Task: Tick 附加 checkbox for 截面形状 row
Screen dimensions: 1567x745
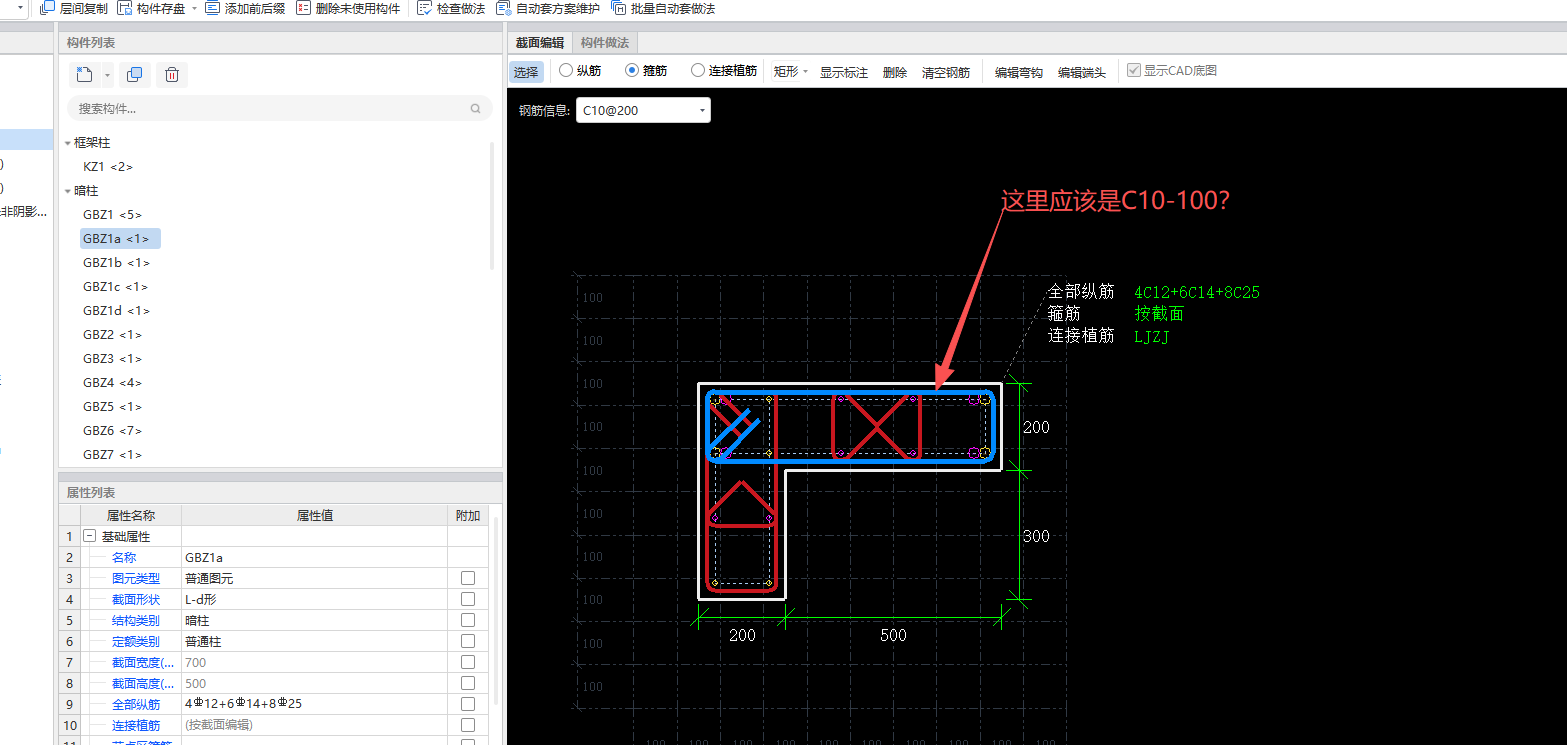Action: click(x=468, y=599)
